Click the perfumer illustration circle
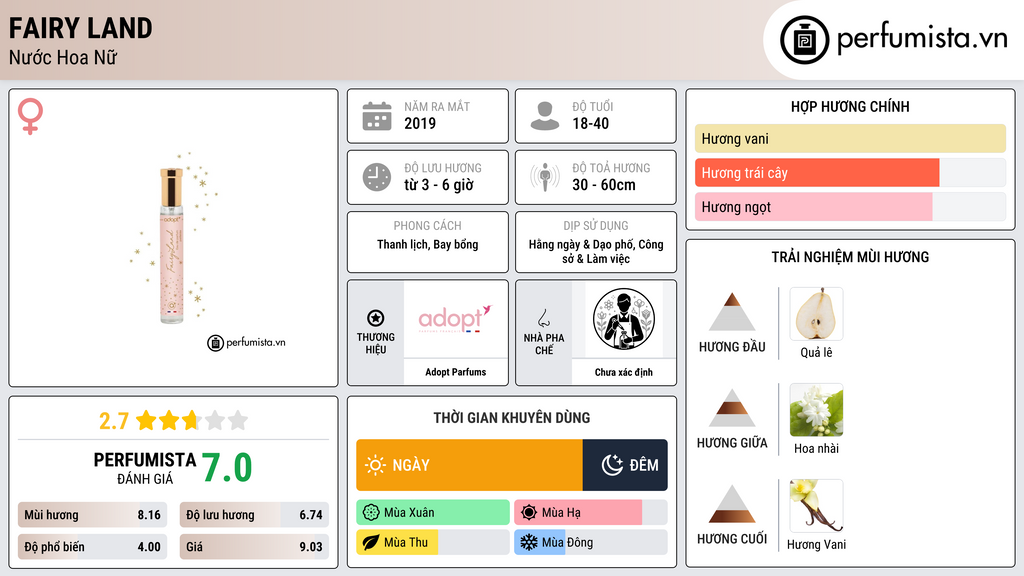Viewport: 1024px width, 576px height. [x=624, y=319]
